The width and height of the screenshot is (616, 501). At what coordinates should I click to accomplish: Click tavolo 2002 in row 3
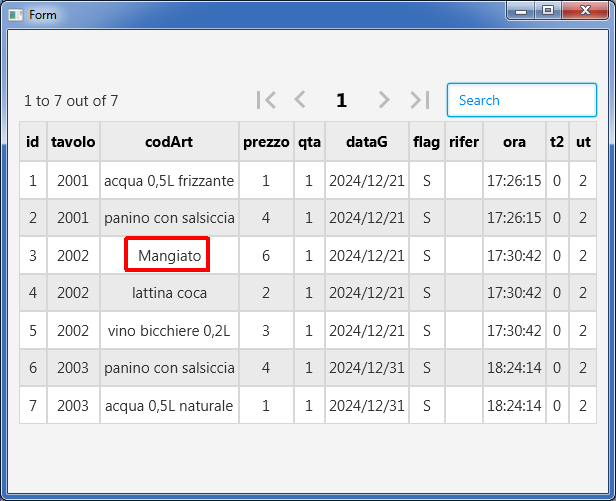point(73,255)
